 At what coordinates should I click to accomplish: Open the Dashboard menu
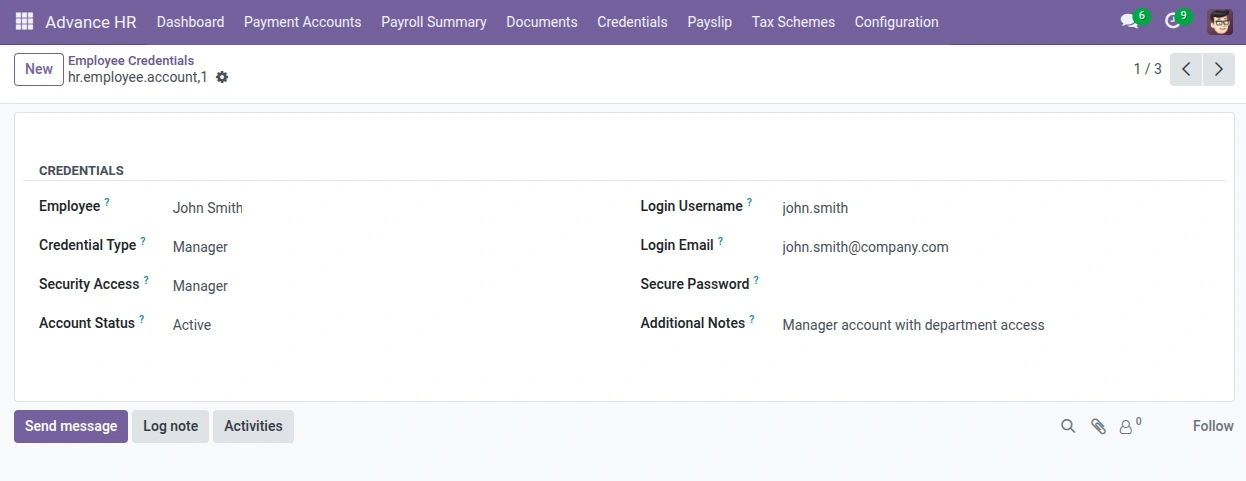190,22
